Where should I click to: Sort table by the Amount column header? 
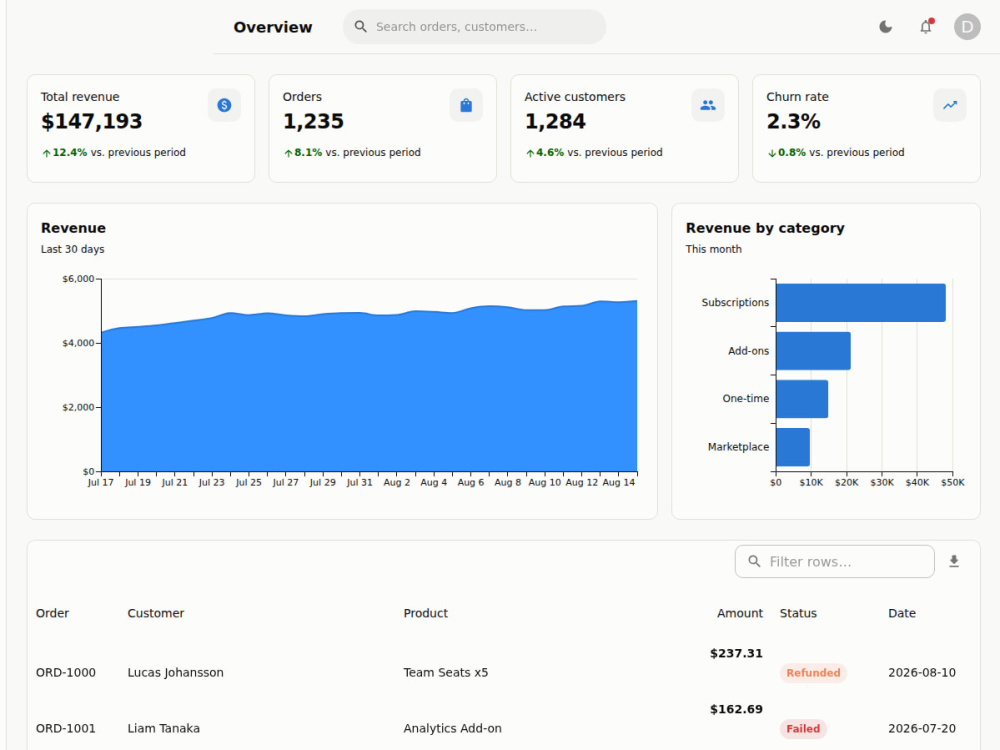(x=740, y=613)
